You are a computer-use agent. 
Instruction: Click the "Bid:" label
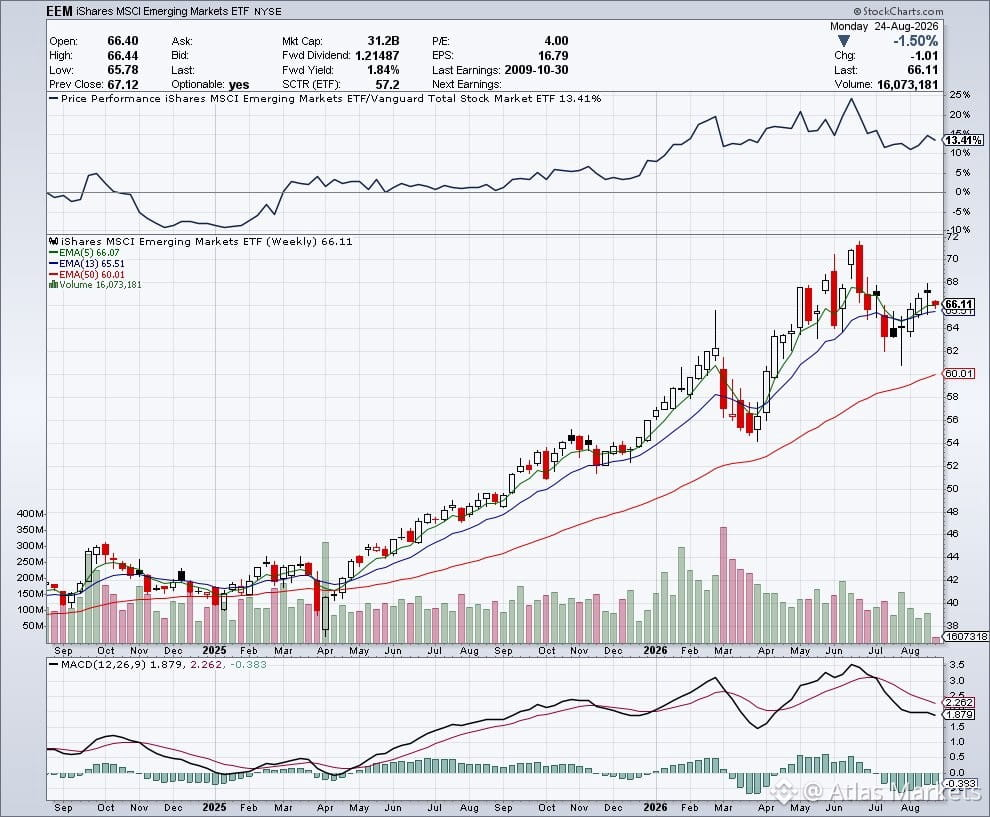180,56
